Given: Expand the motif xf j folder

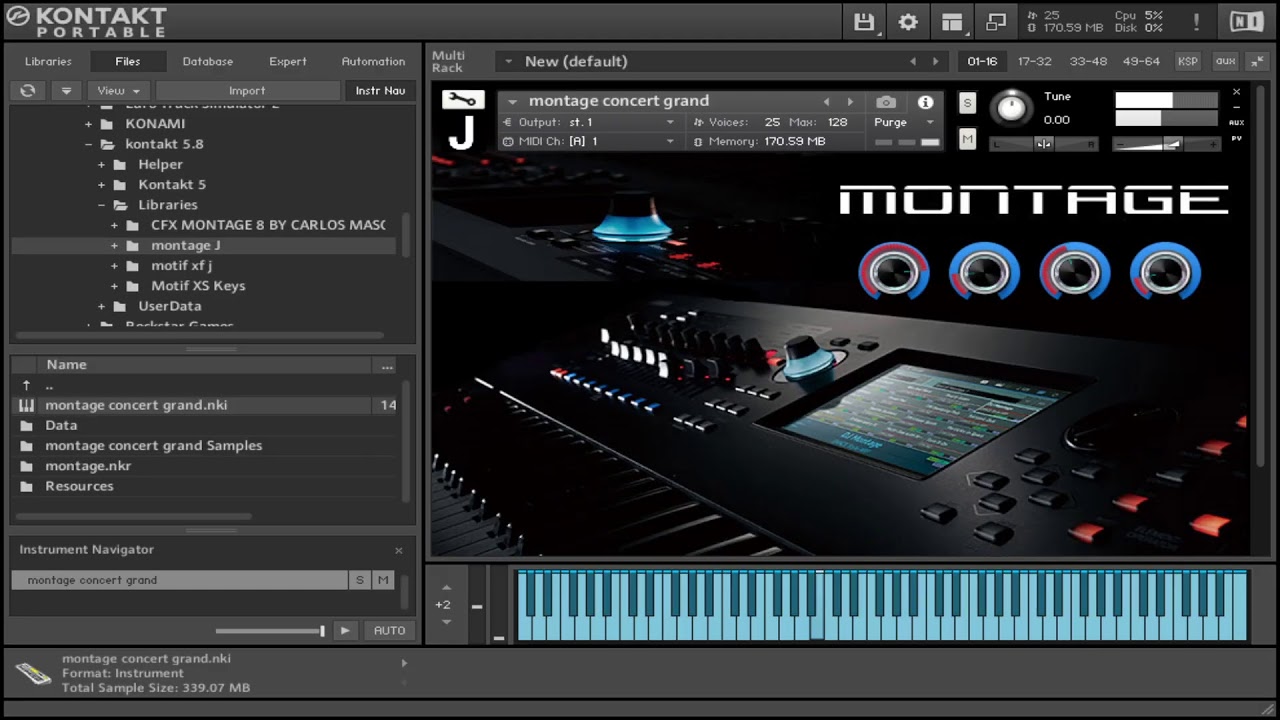Looking at the screenshot, I should [x=114, y=265].
